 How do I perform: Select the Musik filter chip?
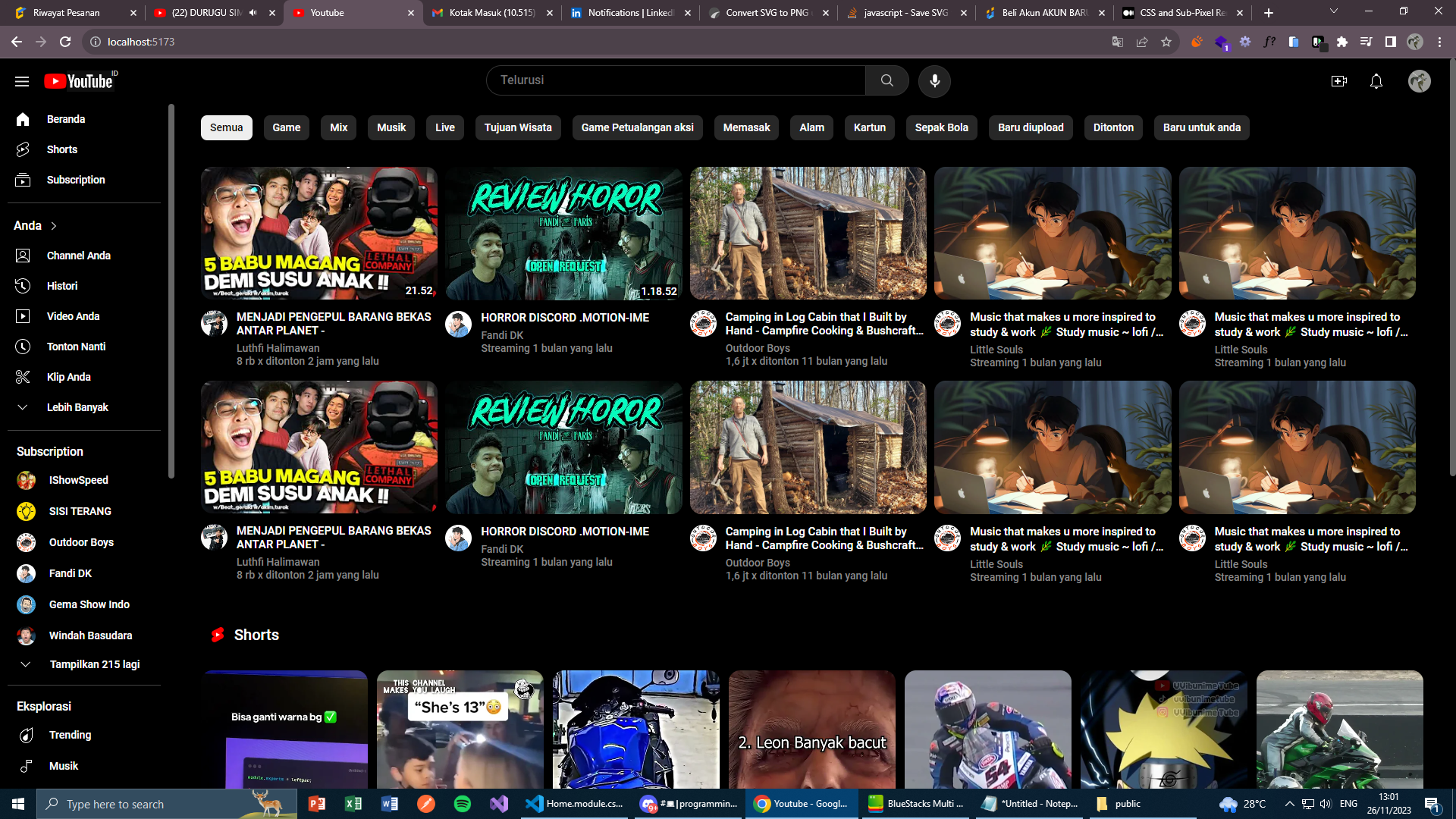(391, 127)
